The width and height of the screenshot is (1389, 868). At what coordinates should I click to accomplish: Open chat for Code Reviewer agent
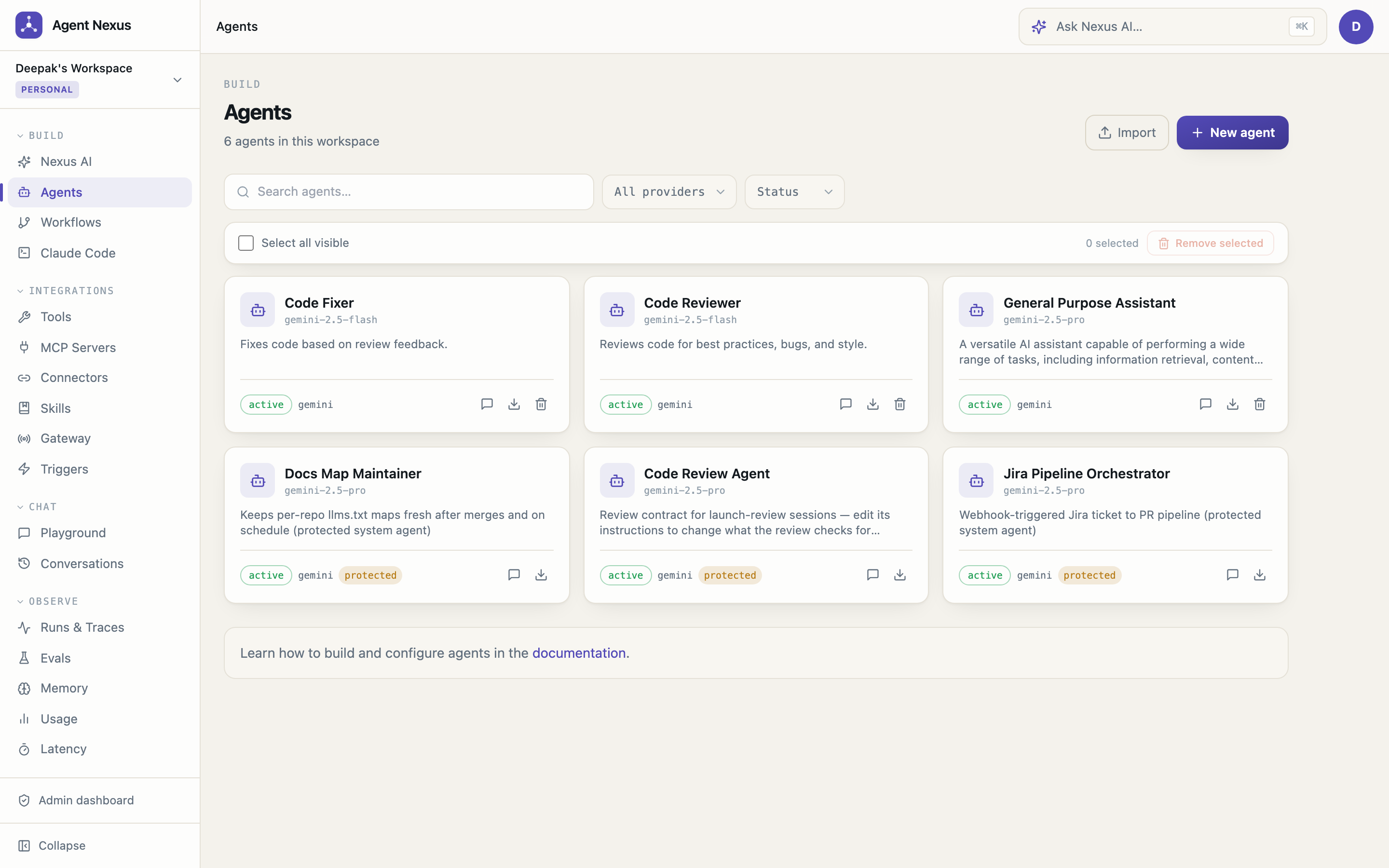pyautogui.click(x=845, y=404)
